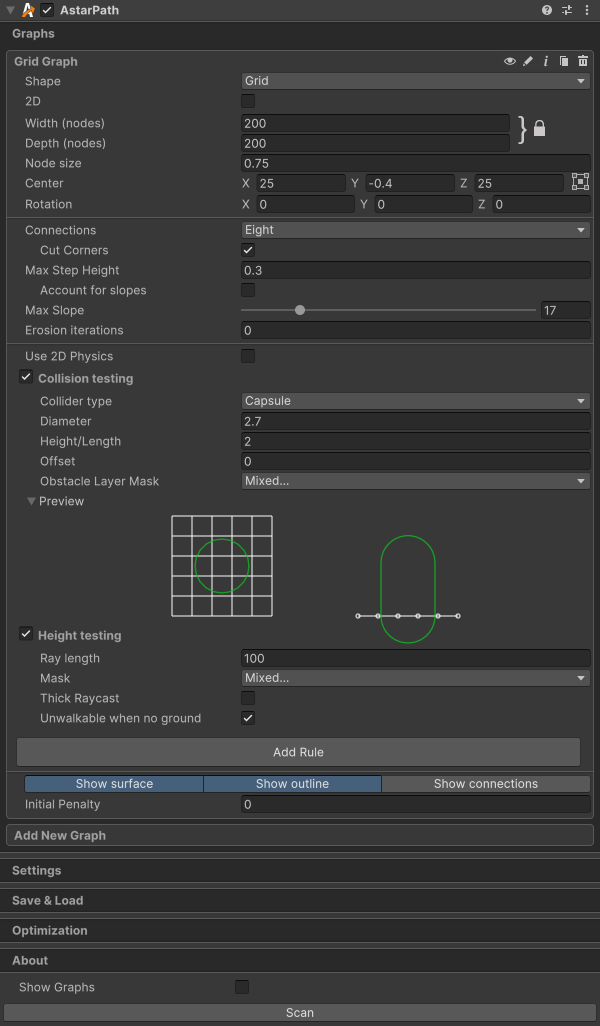Viewport: 600px width, 1026px height.
Task: Toggle the Show connections tab
Action: pyautogui.click(x=485, y=784)
